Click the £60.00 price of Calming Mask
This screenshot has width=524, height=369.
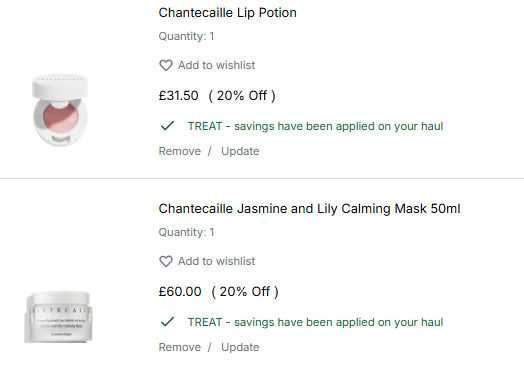(180, 291)
